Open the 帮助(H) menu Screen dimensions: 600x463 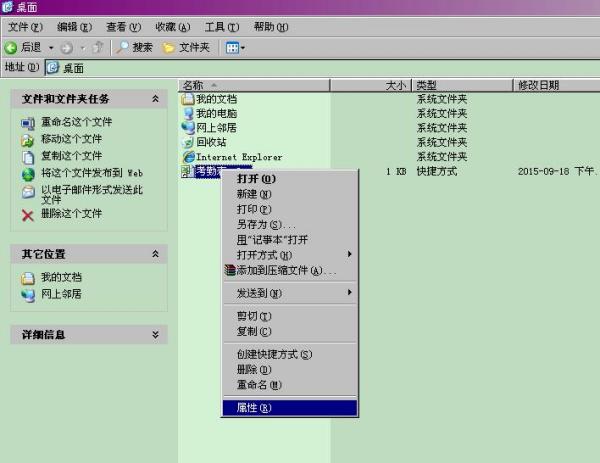tap(271, 27)
